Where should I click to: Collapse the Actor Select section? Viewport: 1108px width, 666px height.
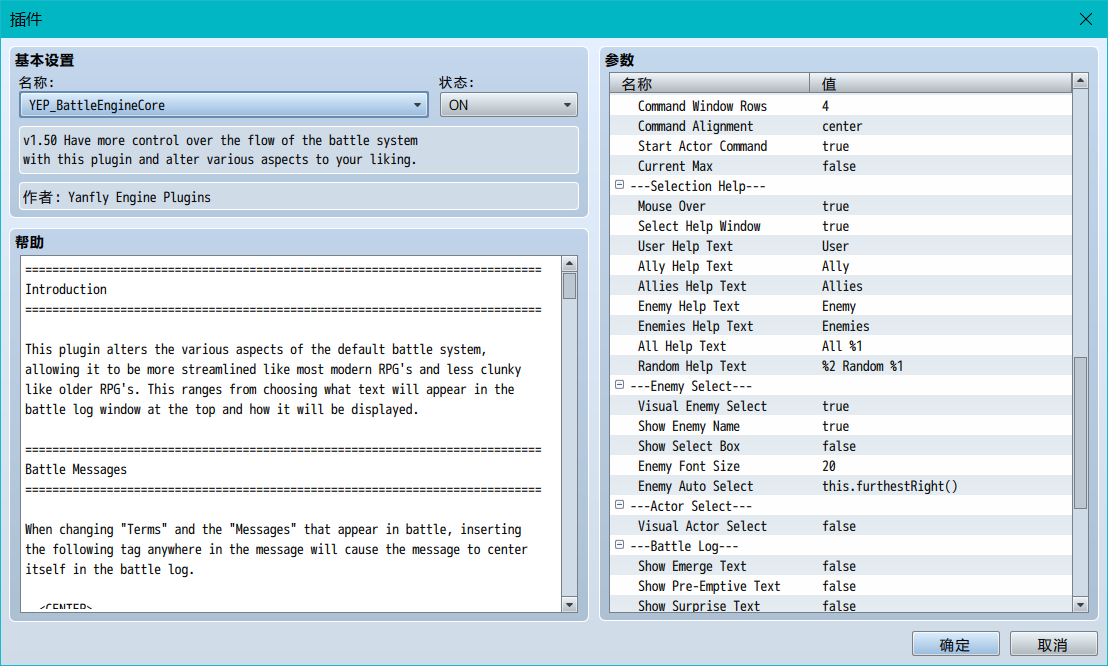(620, 506)
